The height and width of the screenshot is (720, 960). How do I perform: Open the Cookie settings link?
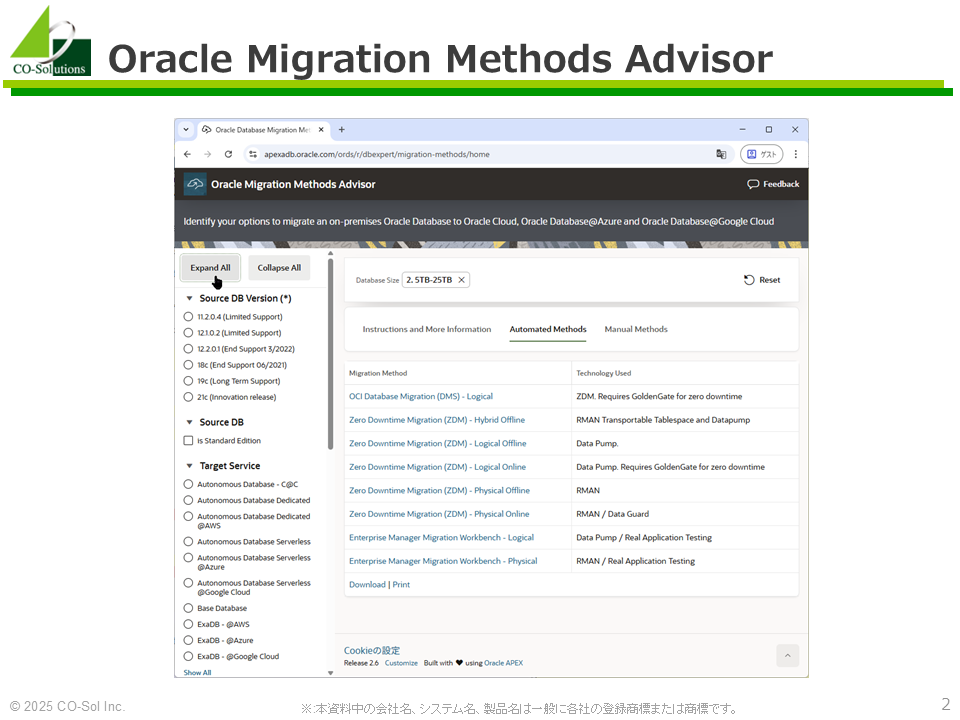point(372,650)
